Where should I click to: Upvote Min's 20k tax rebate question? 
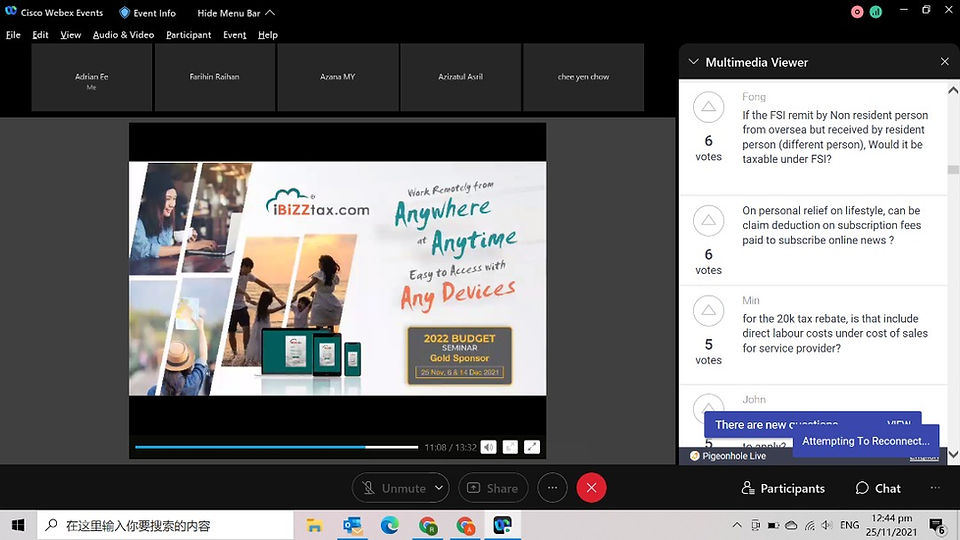pyautogui.click(x=708, y=310)
